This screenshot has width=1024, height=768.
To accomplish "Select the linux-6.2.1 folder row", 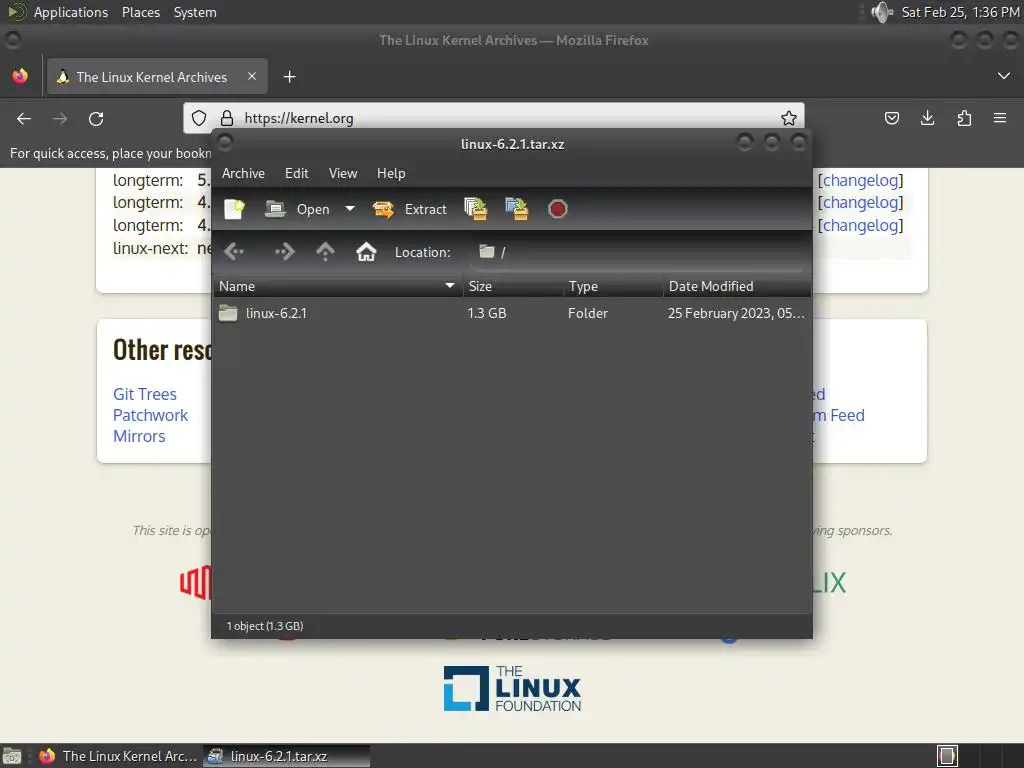I will pos(512,313).
